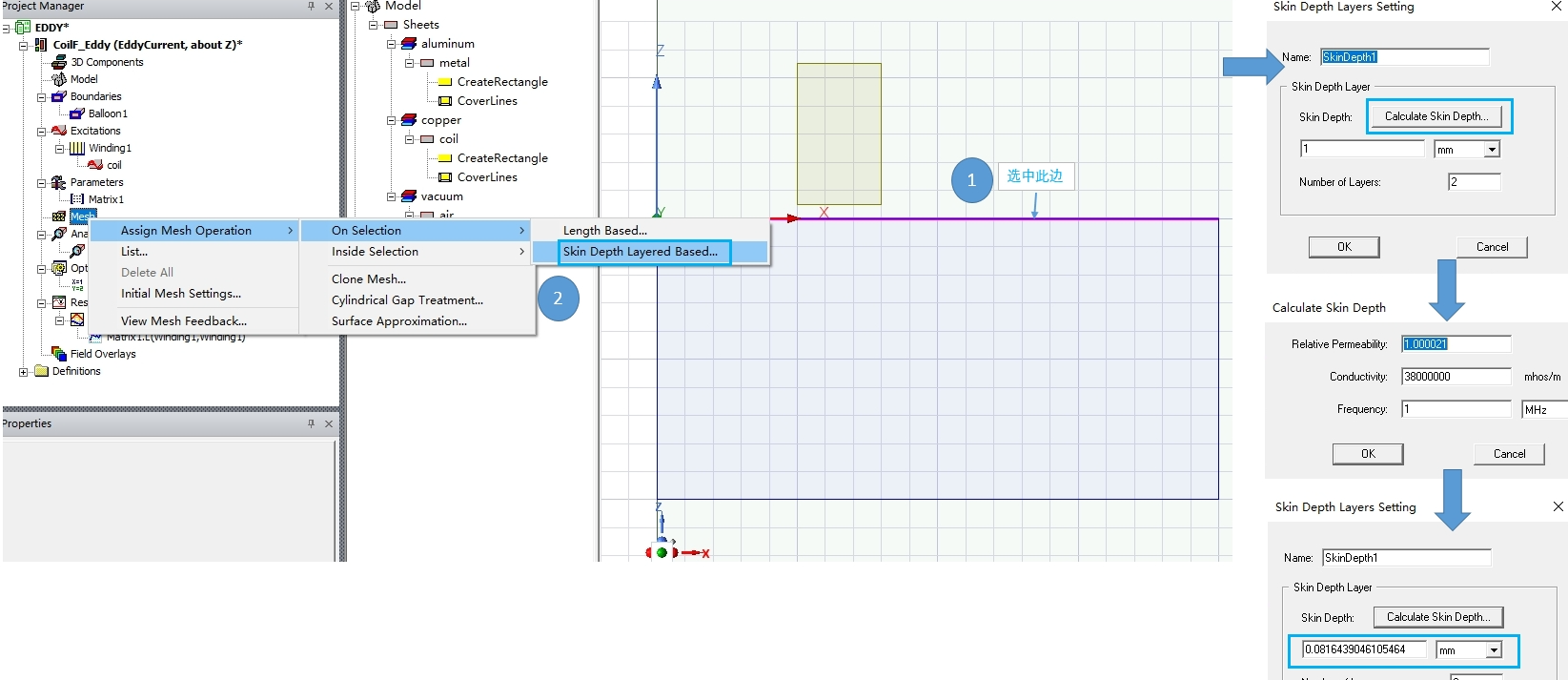
Task: Click Calculate Skin Depth in bottom dialog
Action: pos(1438,617)
